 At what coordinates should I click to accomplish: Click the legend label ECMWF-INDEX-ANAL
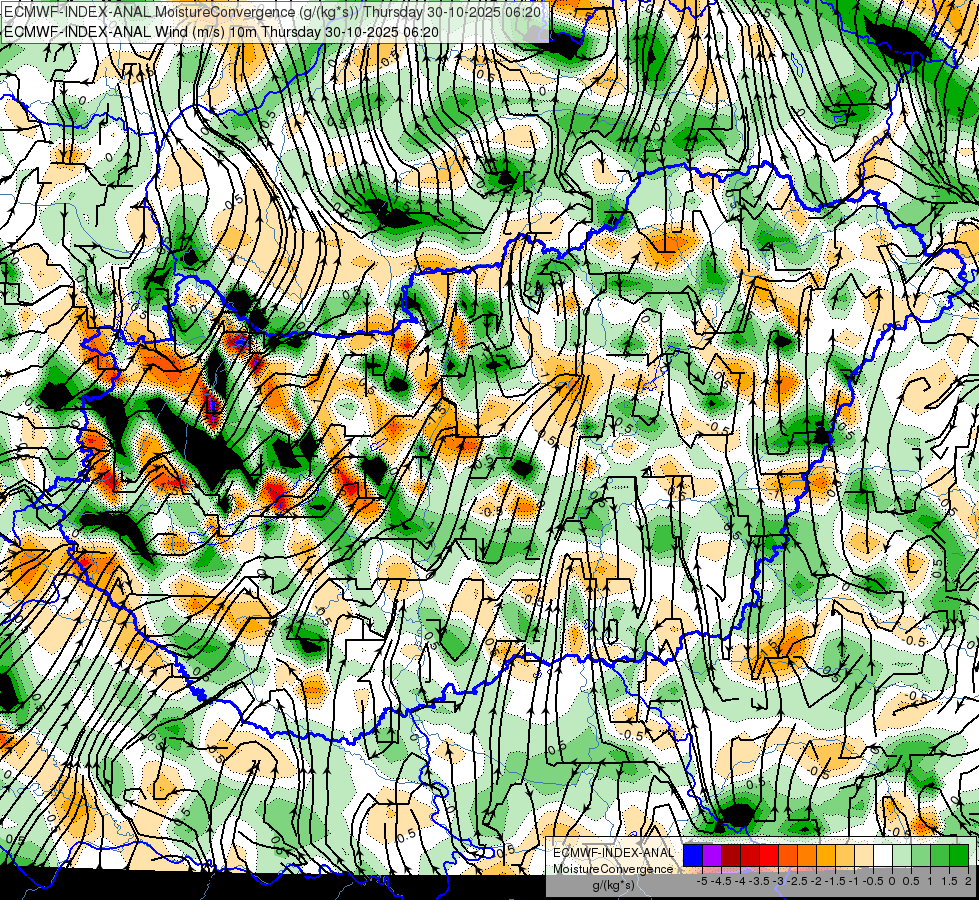613,853
